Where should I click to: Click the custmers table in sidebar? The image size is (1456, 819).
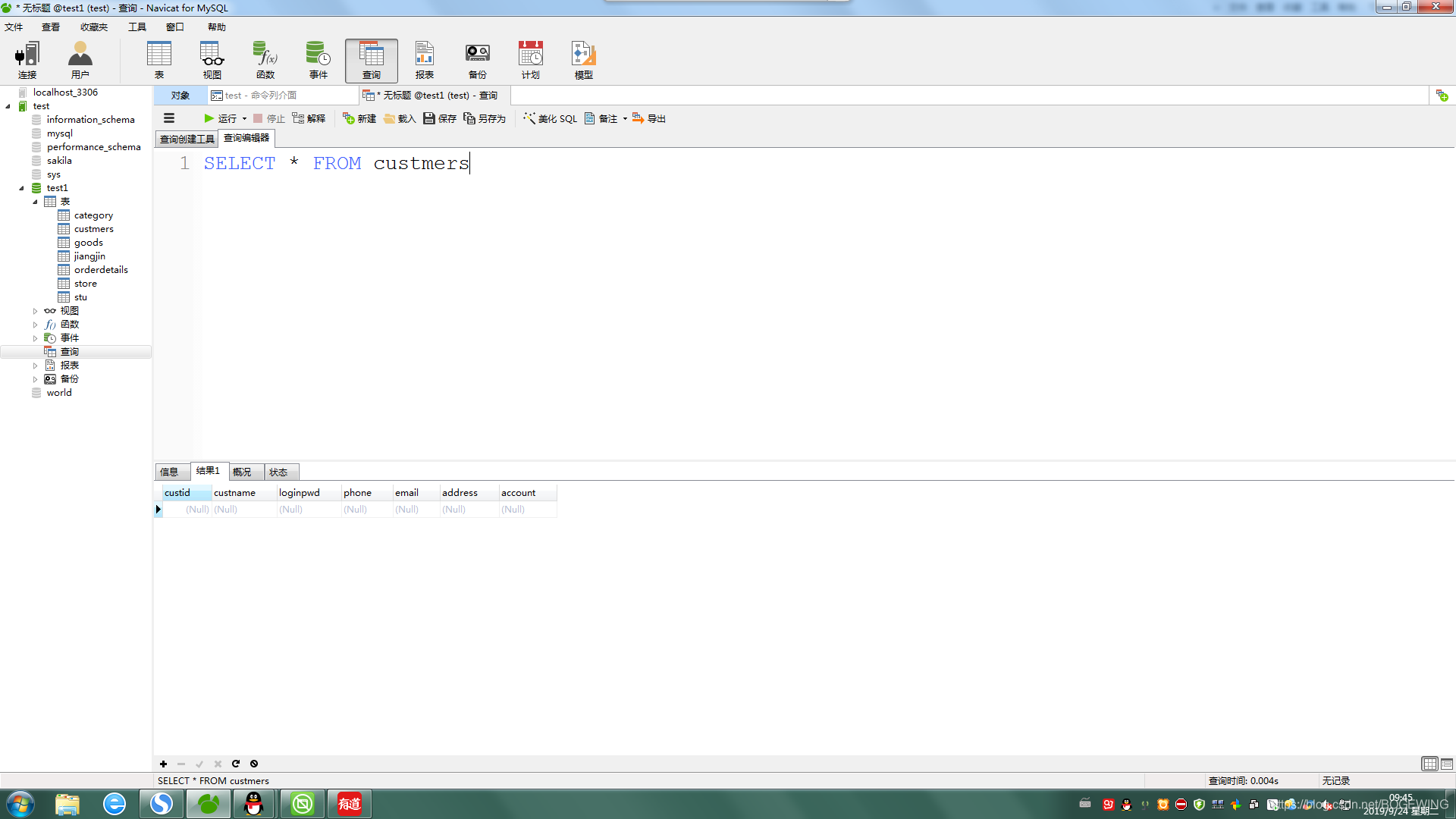point(94,228)
